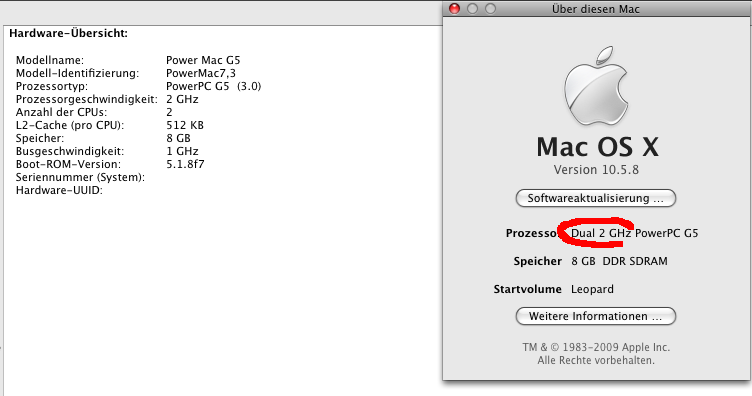The width and height of the screenshot is (752, 396).
Task: Click the Dual 2 GHz PowerPC G5 value
Action: click(634, 233)
